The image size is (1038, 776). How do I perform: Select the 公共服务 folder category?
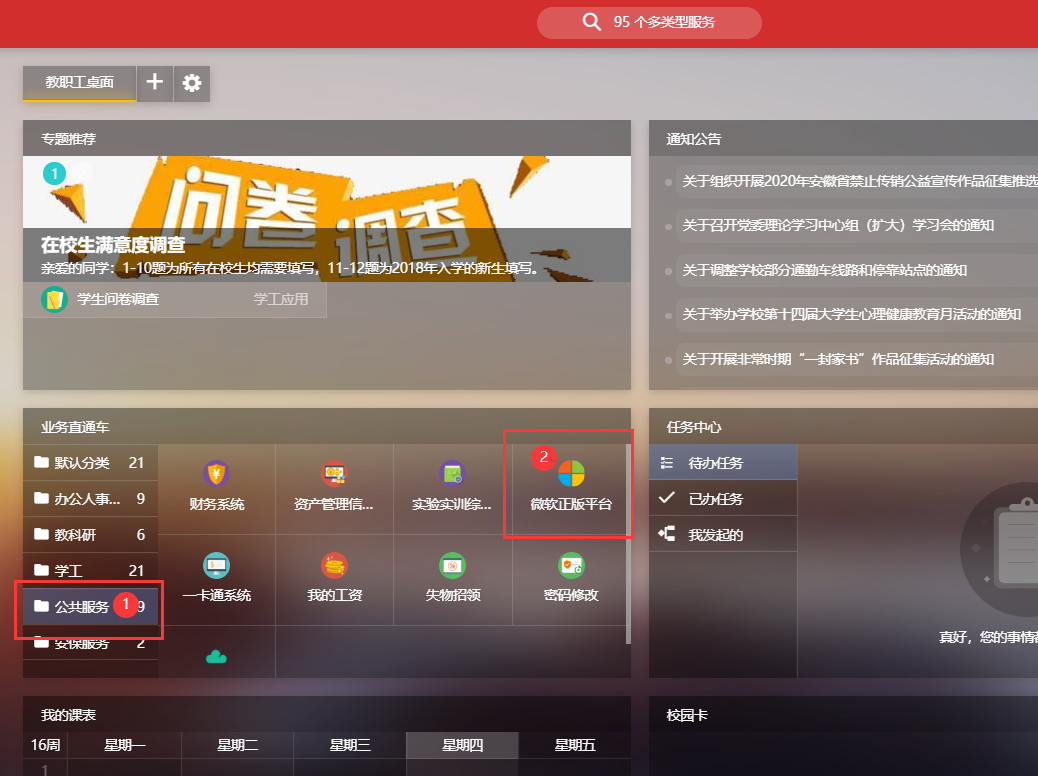point(82,606)
